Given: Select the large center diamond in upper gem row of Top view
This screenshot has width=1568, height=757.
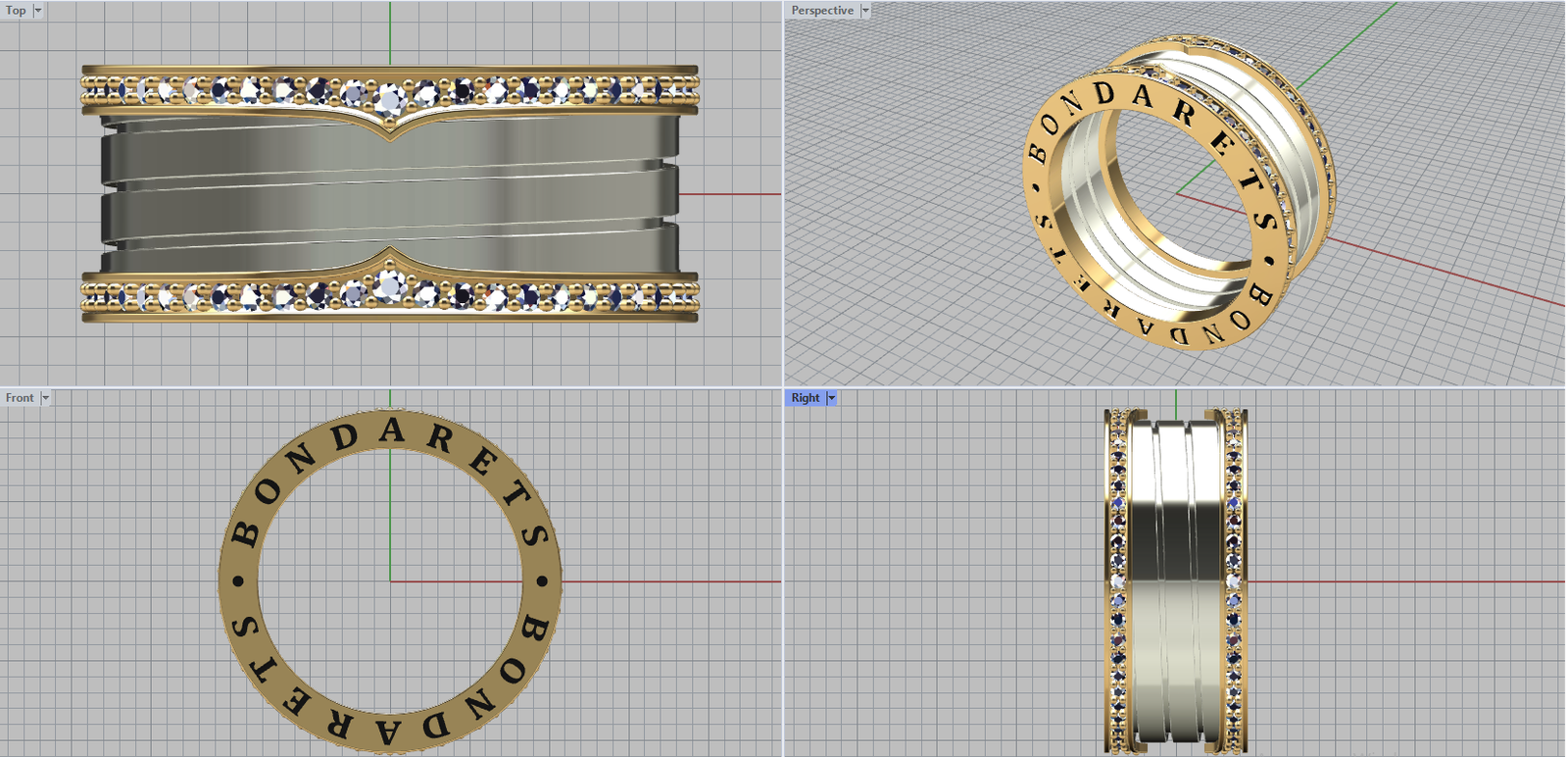Looking at the screenshot, I should tap(390, 96).
